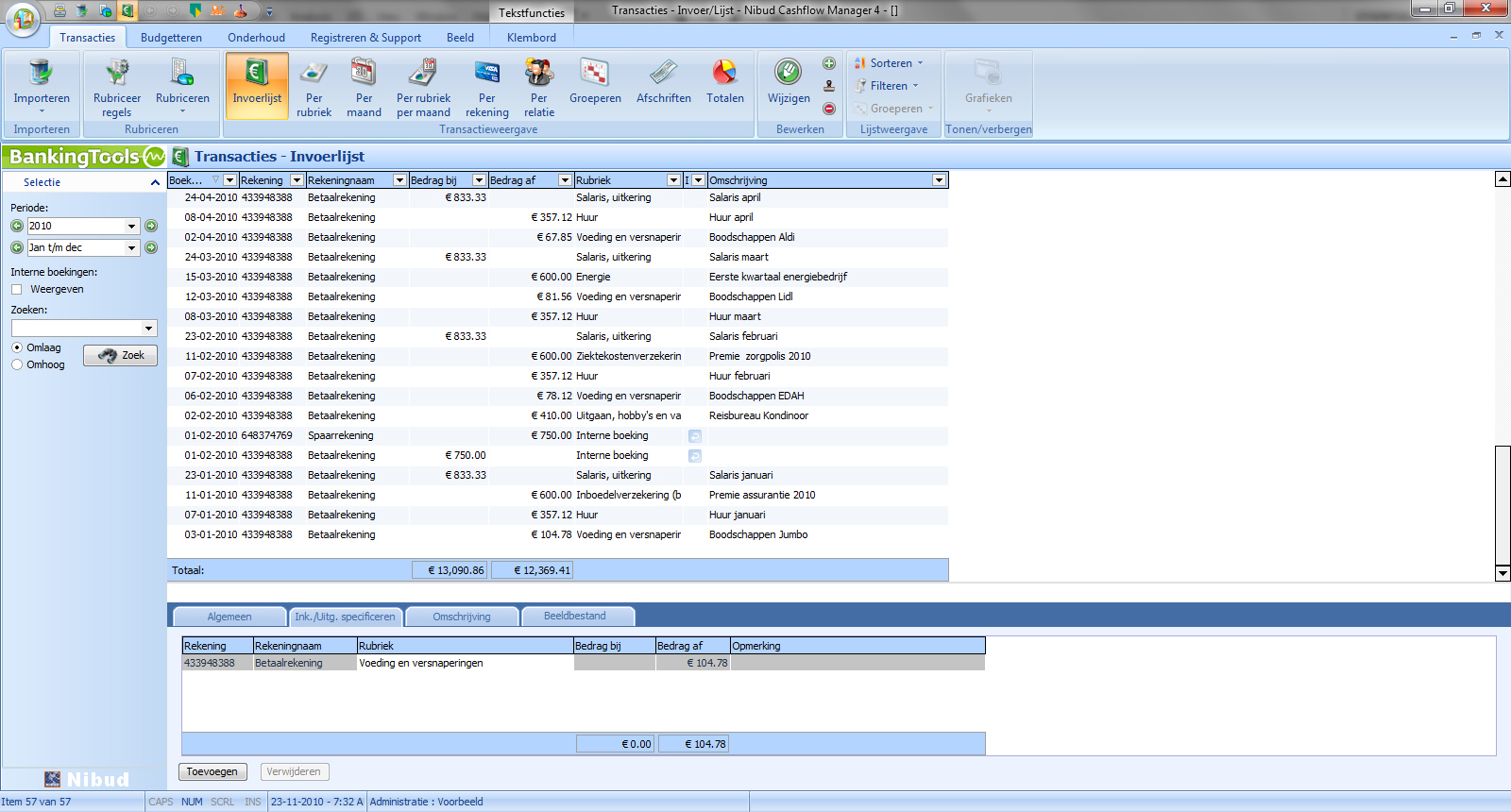
Task: Click the Zoek button
Action: pos(120,355)
